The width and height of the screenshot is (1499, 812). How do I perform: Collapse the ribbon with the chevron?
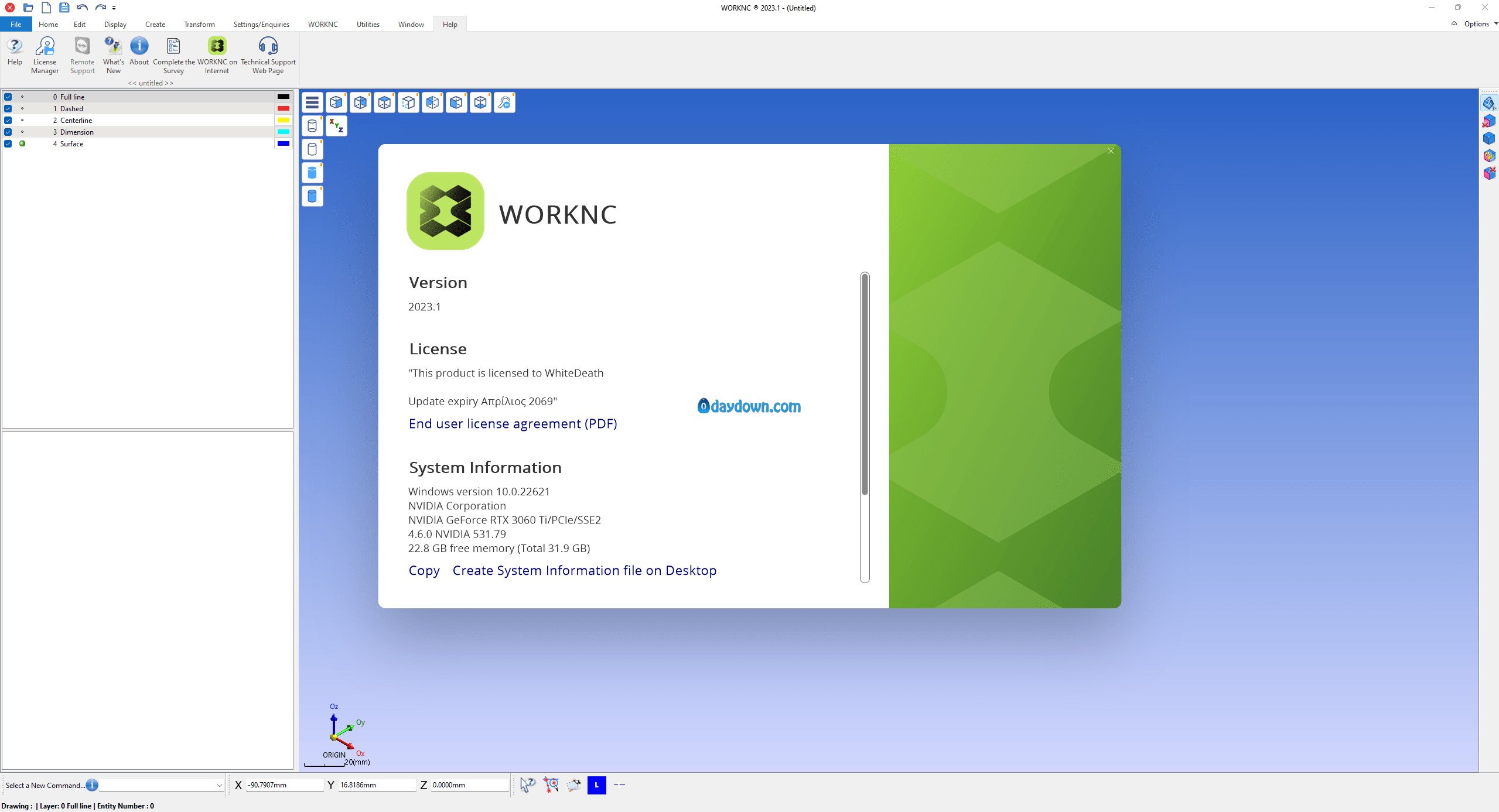pos(1454,23)
